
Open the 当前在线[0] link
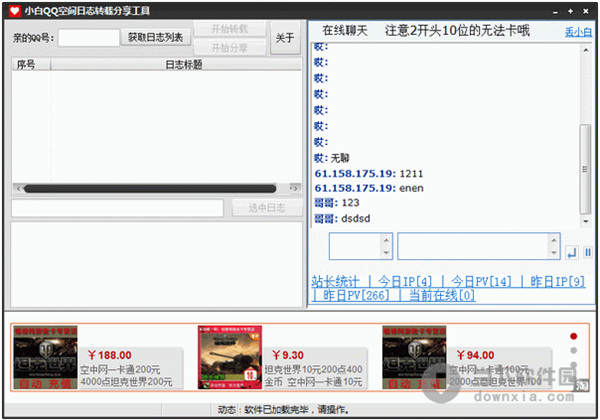442,295
